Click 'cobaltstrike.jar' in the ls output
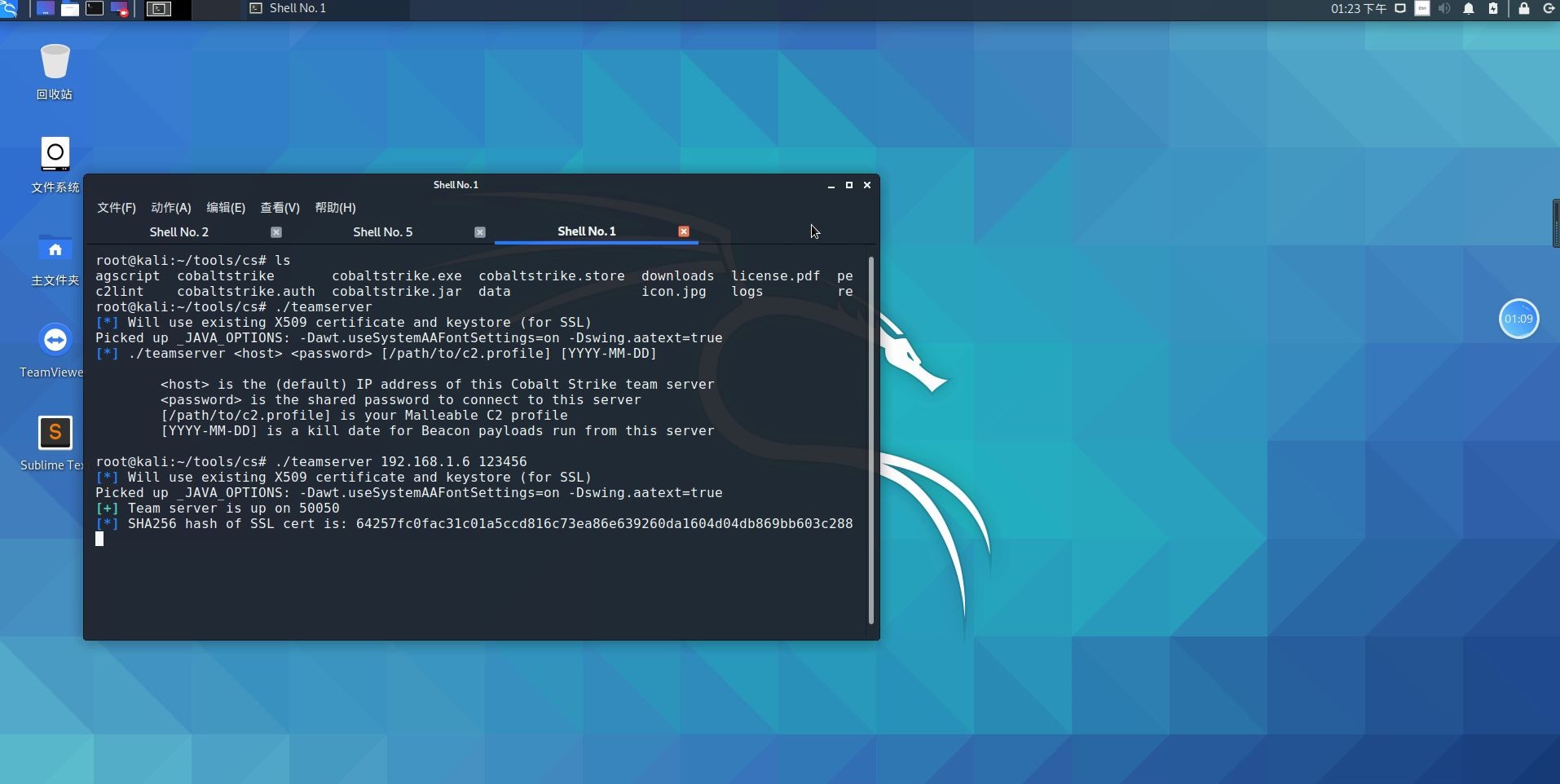This screenshot has height=784, width=1560. coord(397,292)
